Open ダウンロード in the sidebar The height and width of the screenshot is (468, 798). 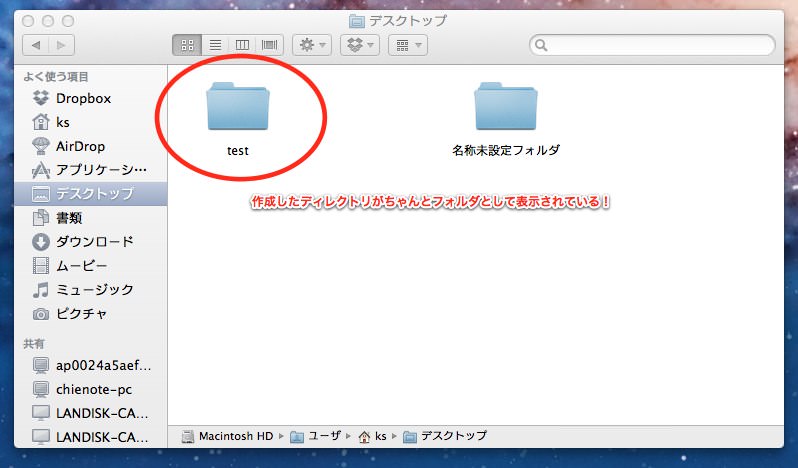[91, 241]
